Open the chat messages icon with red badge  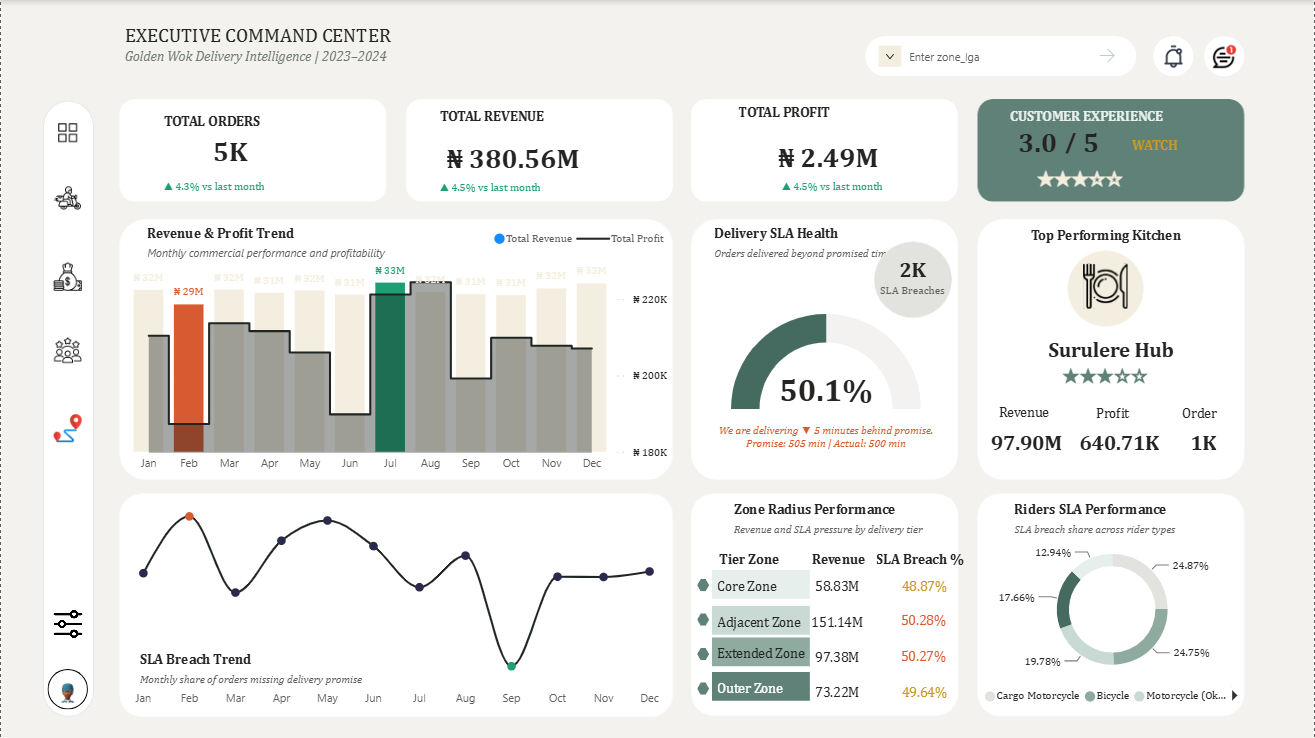tap(1224, 56)
